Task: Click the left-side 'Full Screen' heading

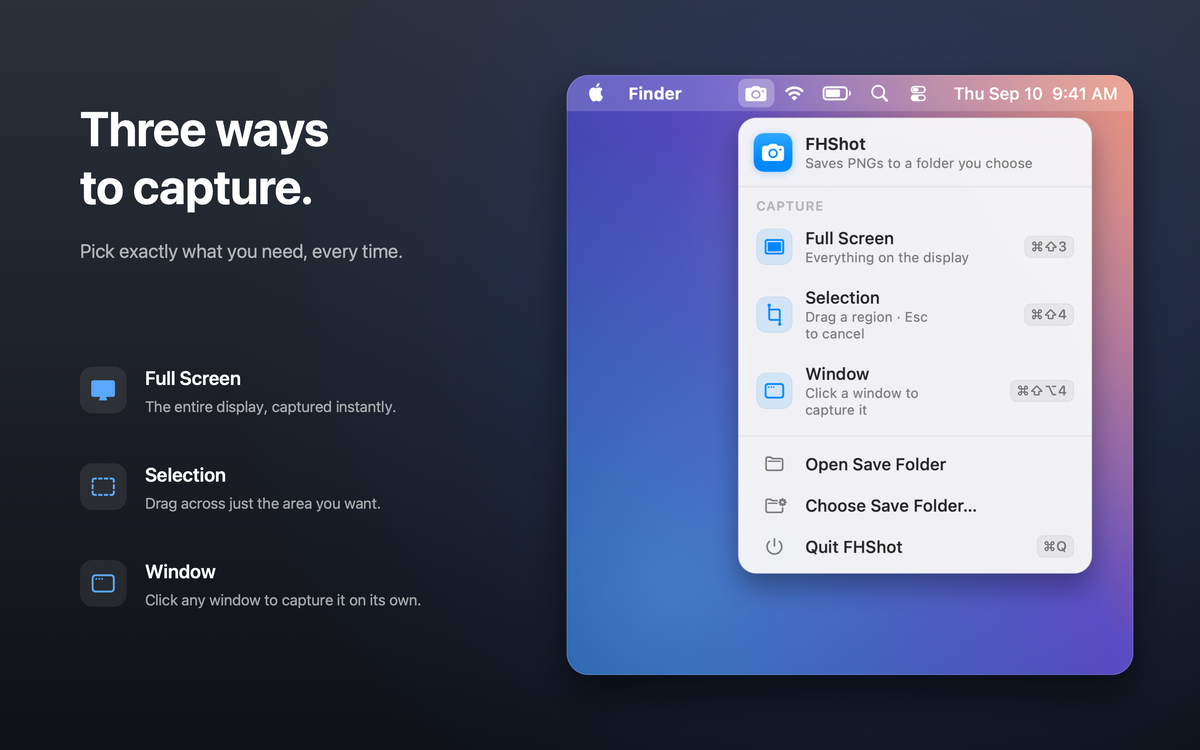Action: pyautogui.click(x=193, y=378)
